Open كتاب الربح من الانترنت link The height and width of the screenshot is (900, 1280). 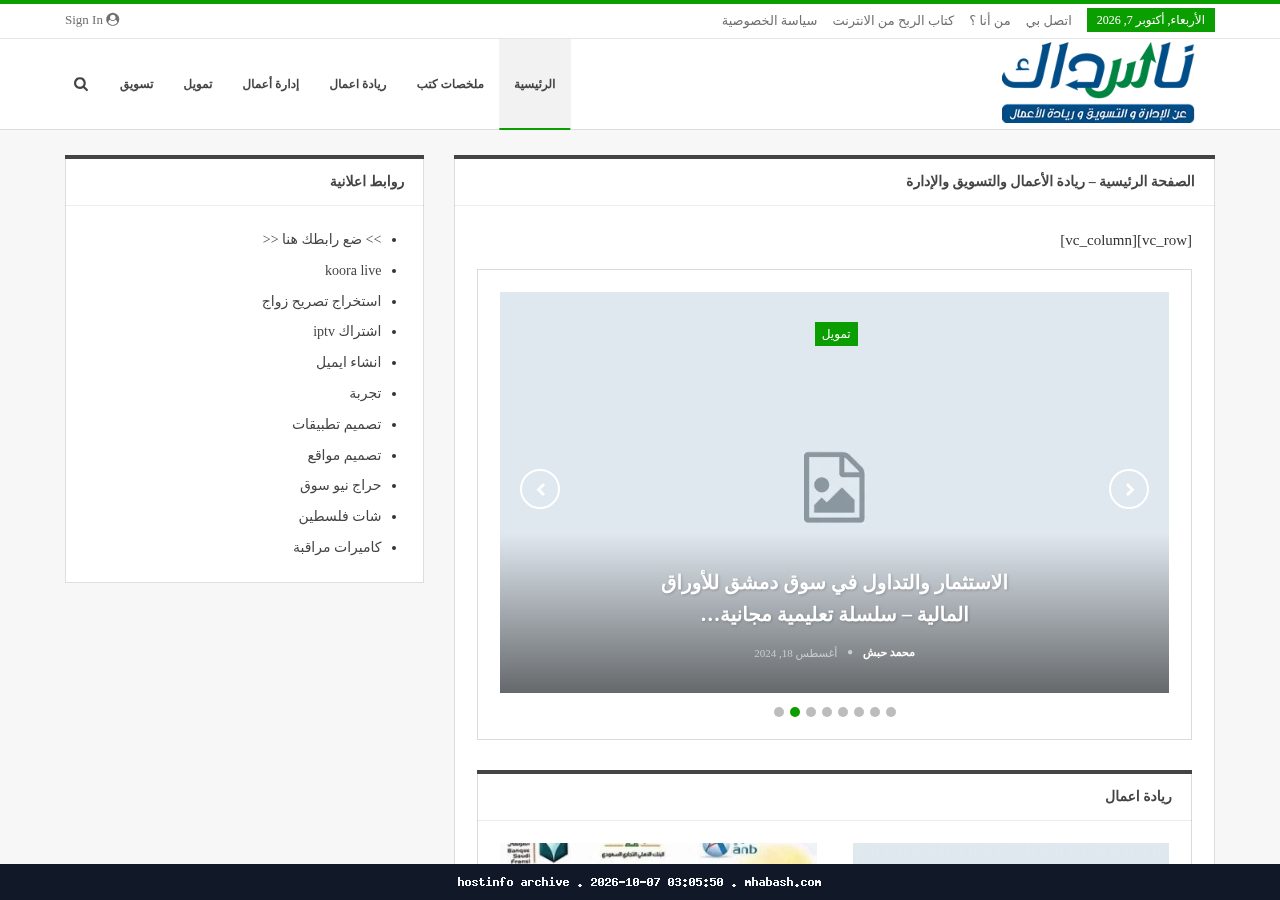pyautogui.click(x=893, y=20)
